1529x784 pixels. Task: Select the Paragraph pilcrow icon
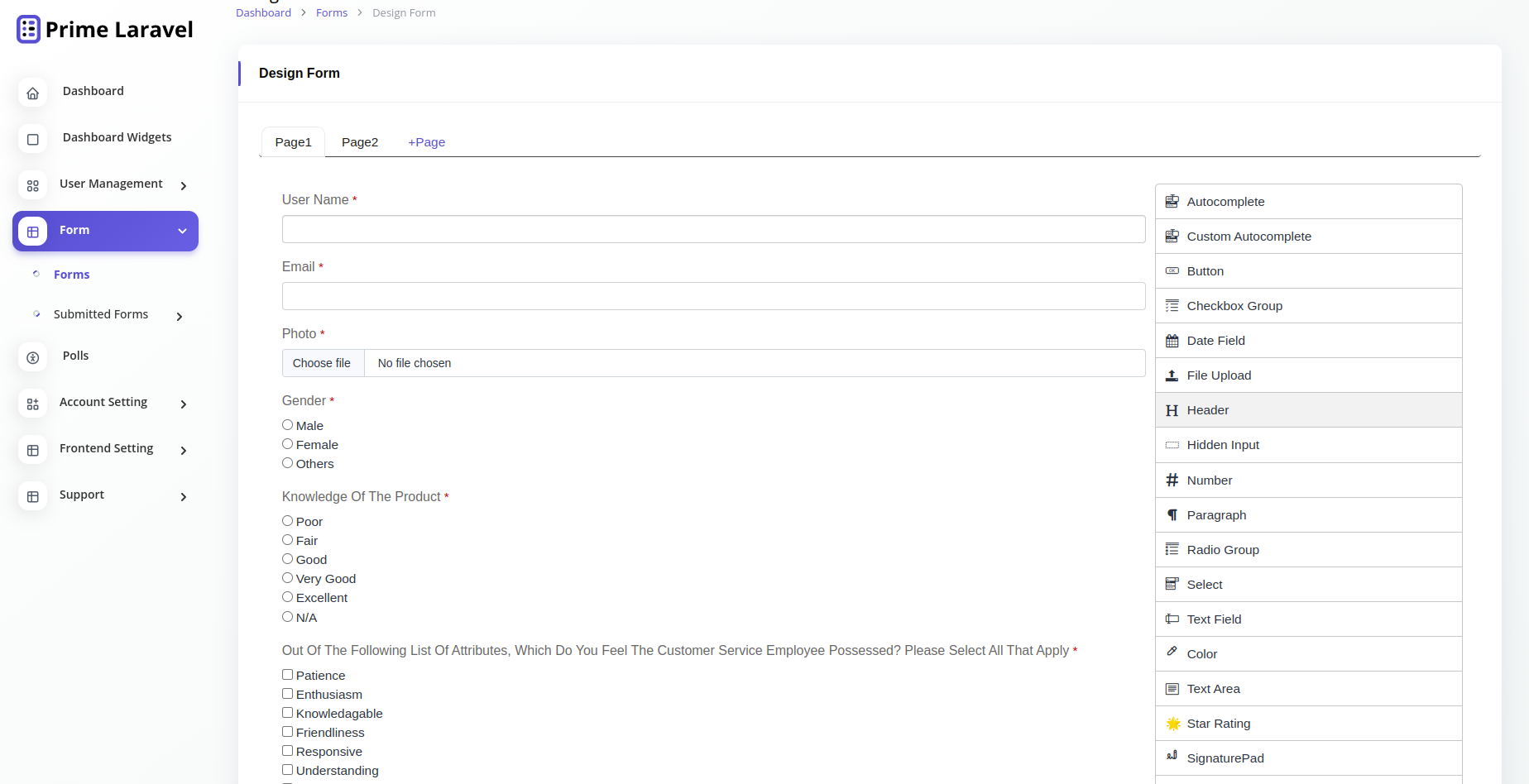pos(1172,515)
